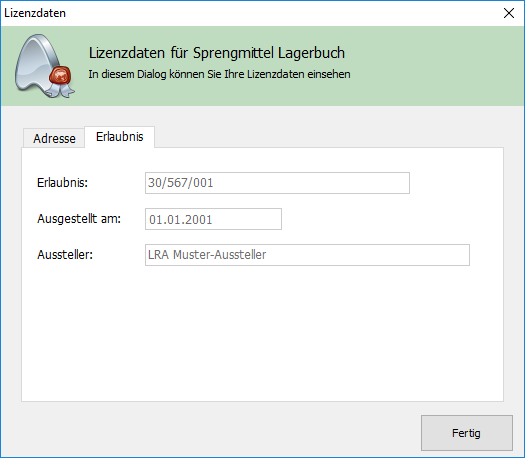Select the Erlaubnis tab

pos(120,137)
